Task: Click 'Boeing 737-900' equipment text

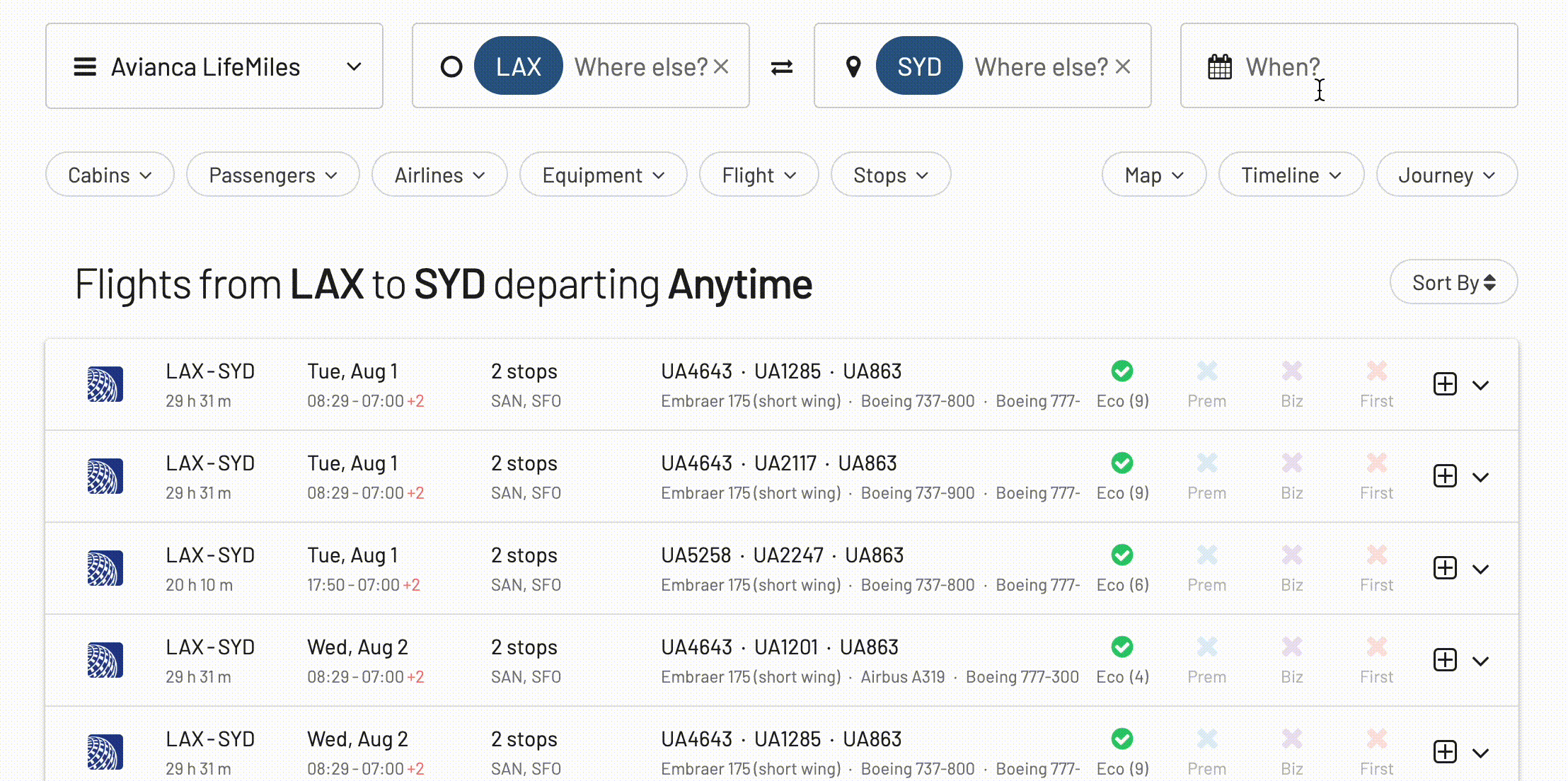Action: pos(917,493)
